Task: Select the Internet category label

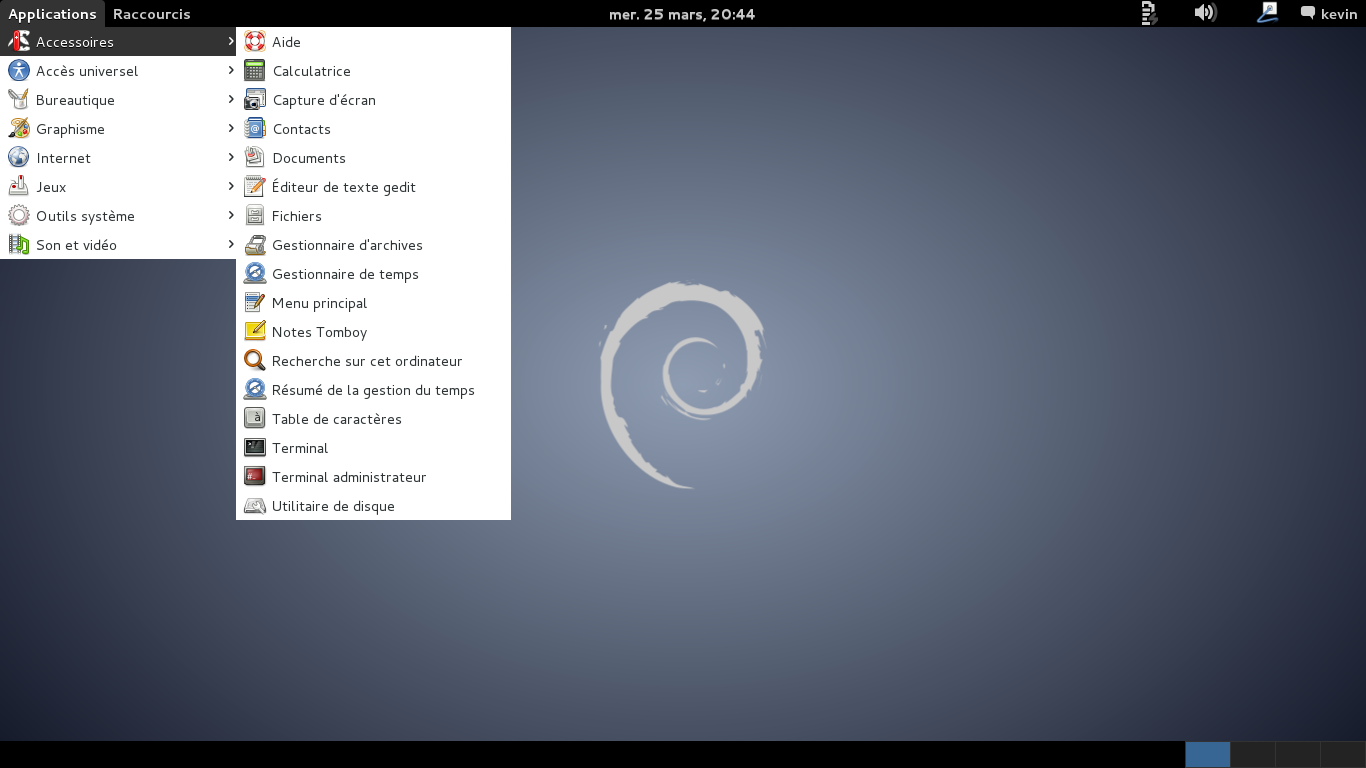Action: click(63, 158)
